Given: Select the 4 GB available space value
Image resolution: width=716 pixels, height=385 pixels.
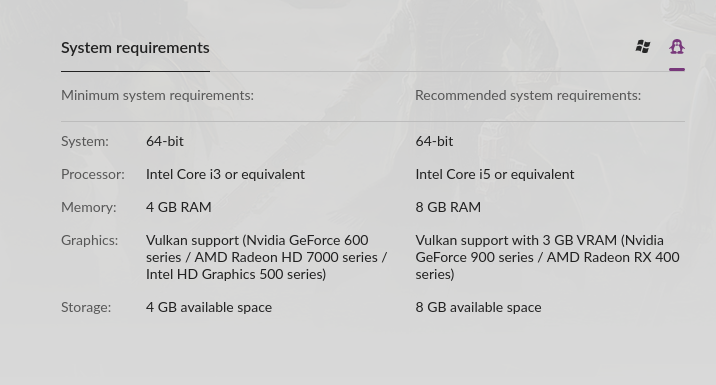Looking at the screenshot, I should click(209, 307).
